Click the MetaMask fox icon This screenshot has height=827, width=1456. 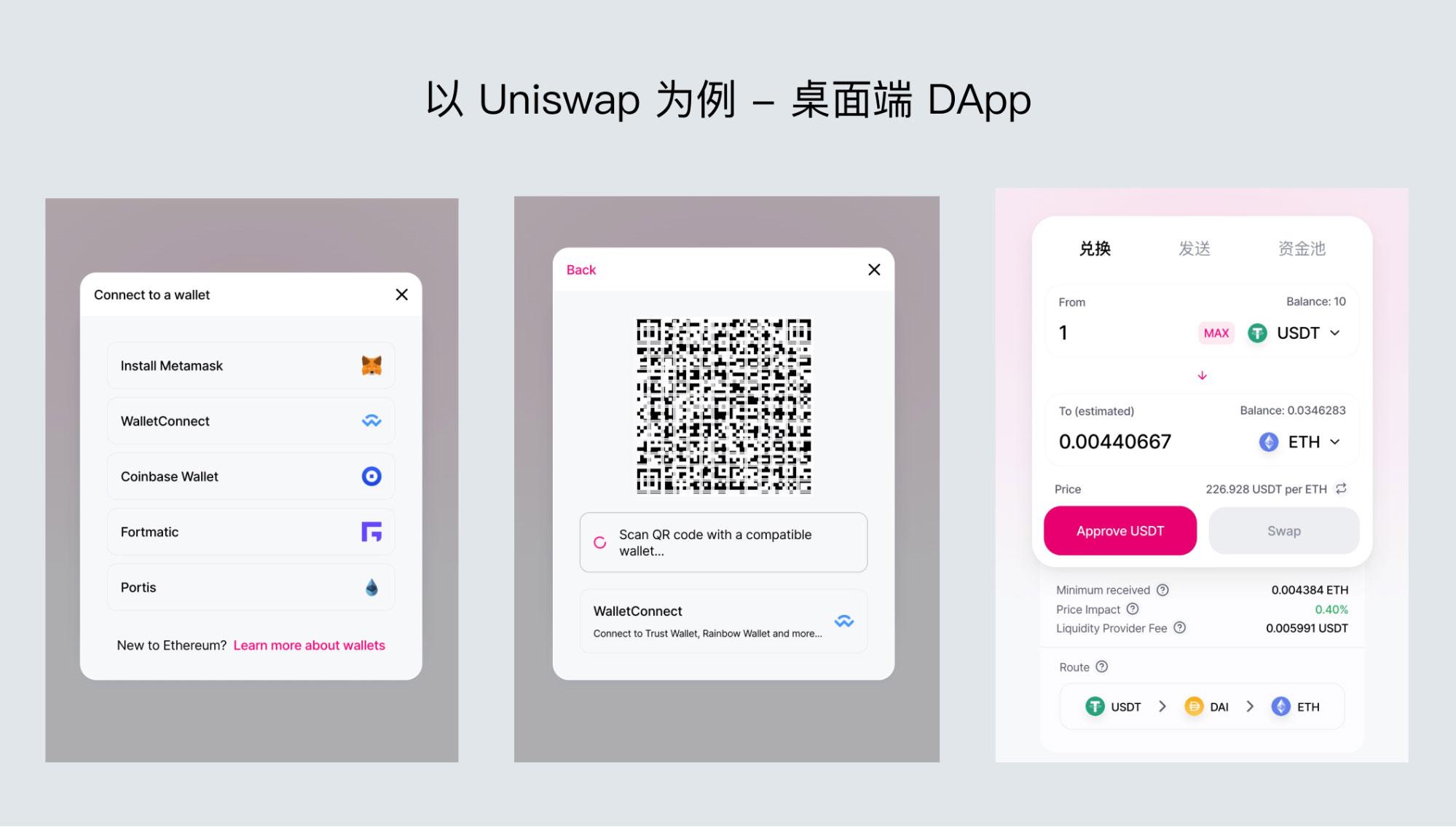click(x=371, y=365)
